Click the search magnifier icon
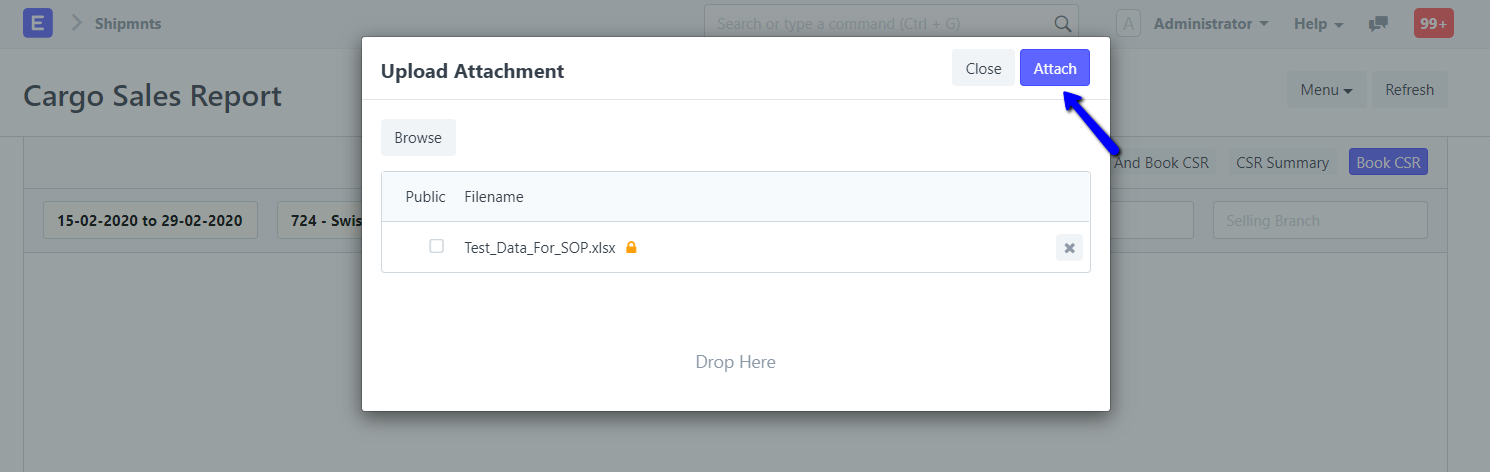Image resolution: width=1490 pixels, height=472 pixels. tap(1062, 23)
